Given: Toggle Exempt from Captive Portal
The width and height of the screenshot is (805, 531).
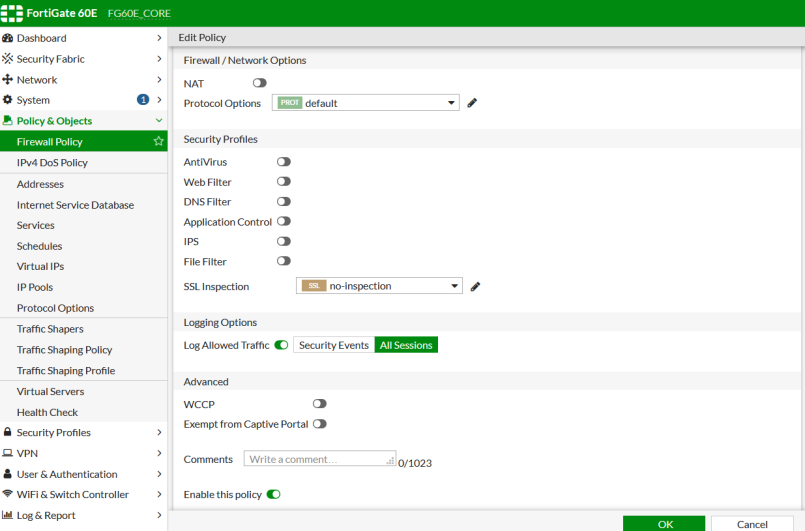Looking at the screenshot, I should coord(319,424).
